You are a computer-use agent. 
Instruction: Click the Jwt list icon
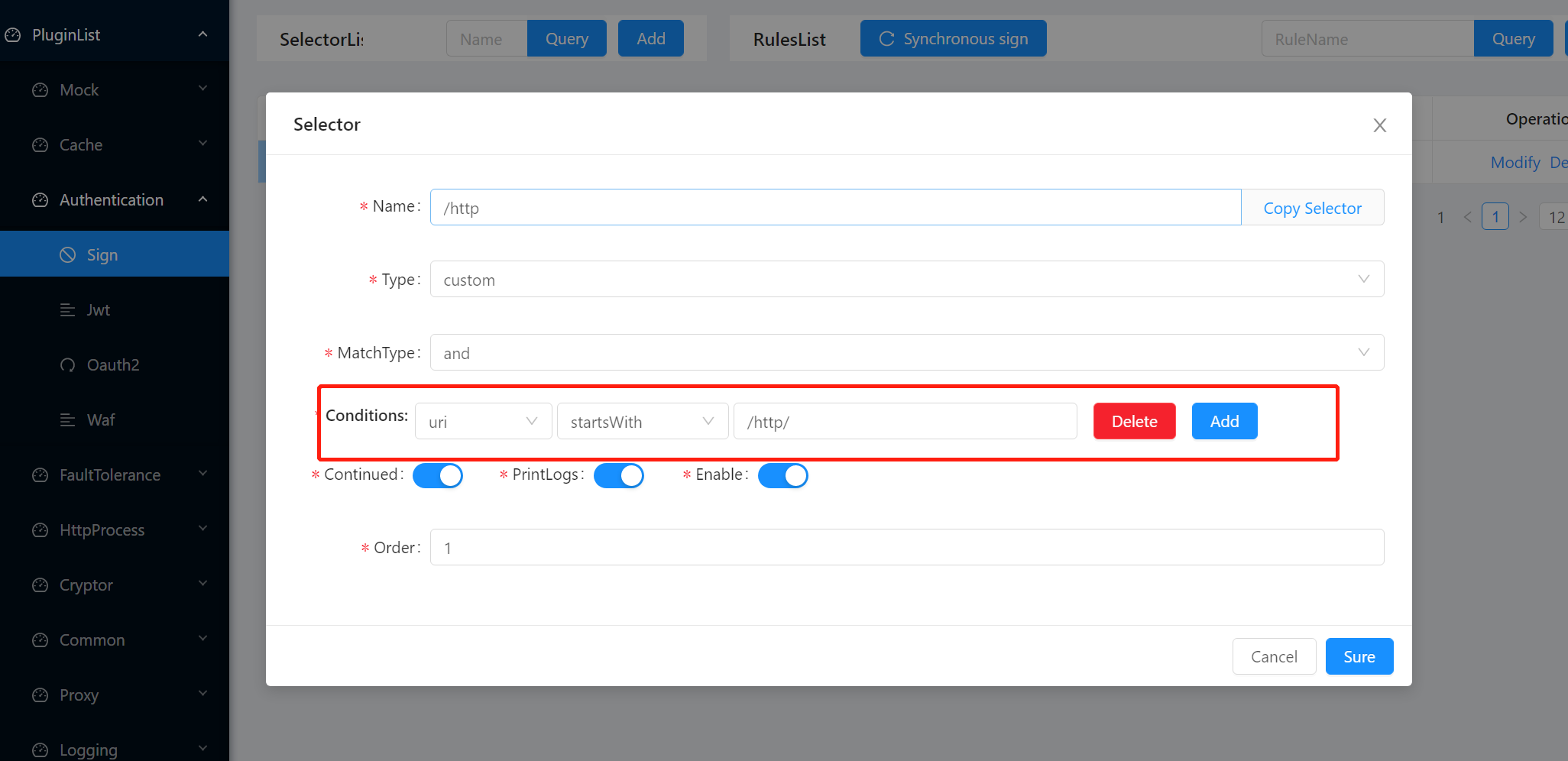68,310
